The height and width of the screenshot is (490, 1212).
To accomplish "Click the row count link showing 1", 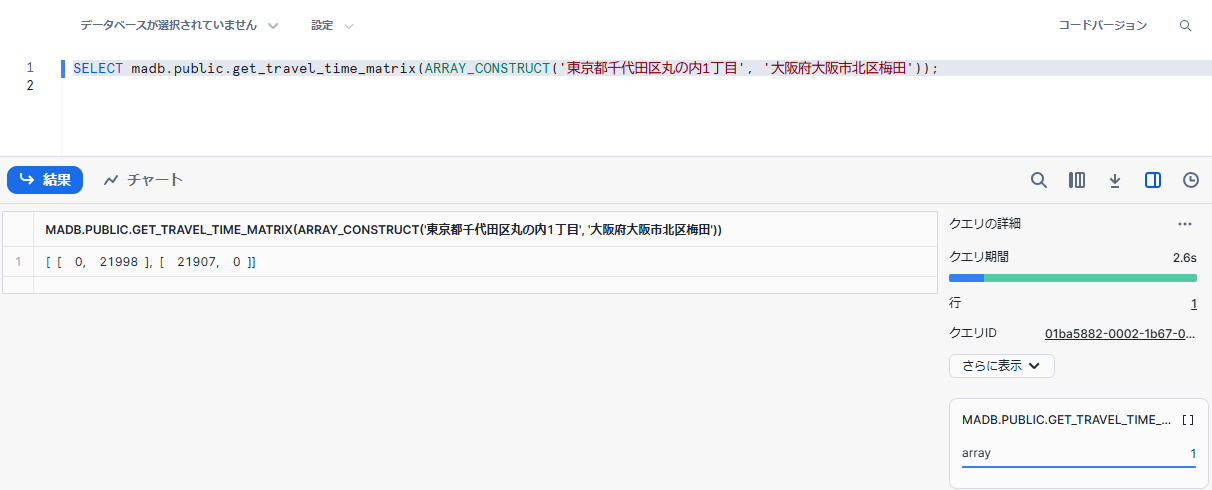I will pyautogui.click(x=1194, y=303).
